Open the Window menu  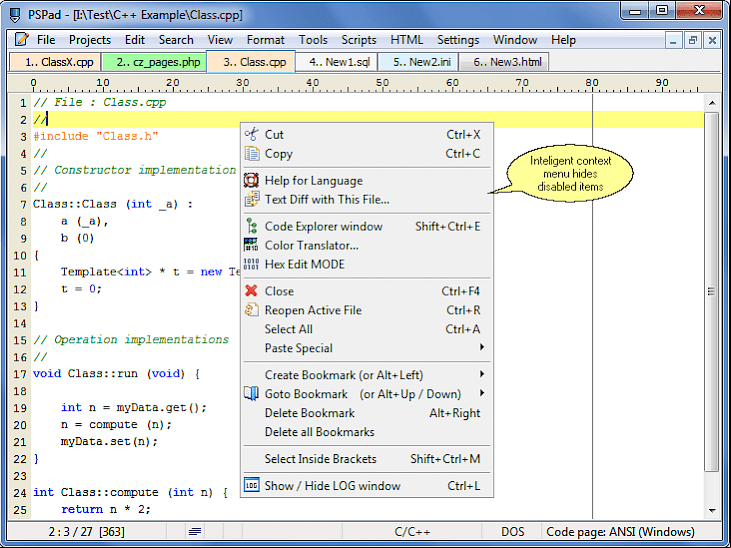point(515,40)
